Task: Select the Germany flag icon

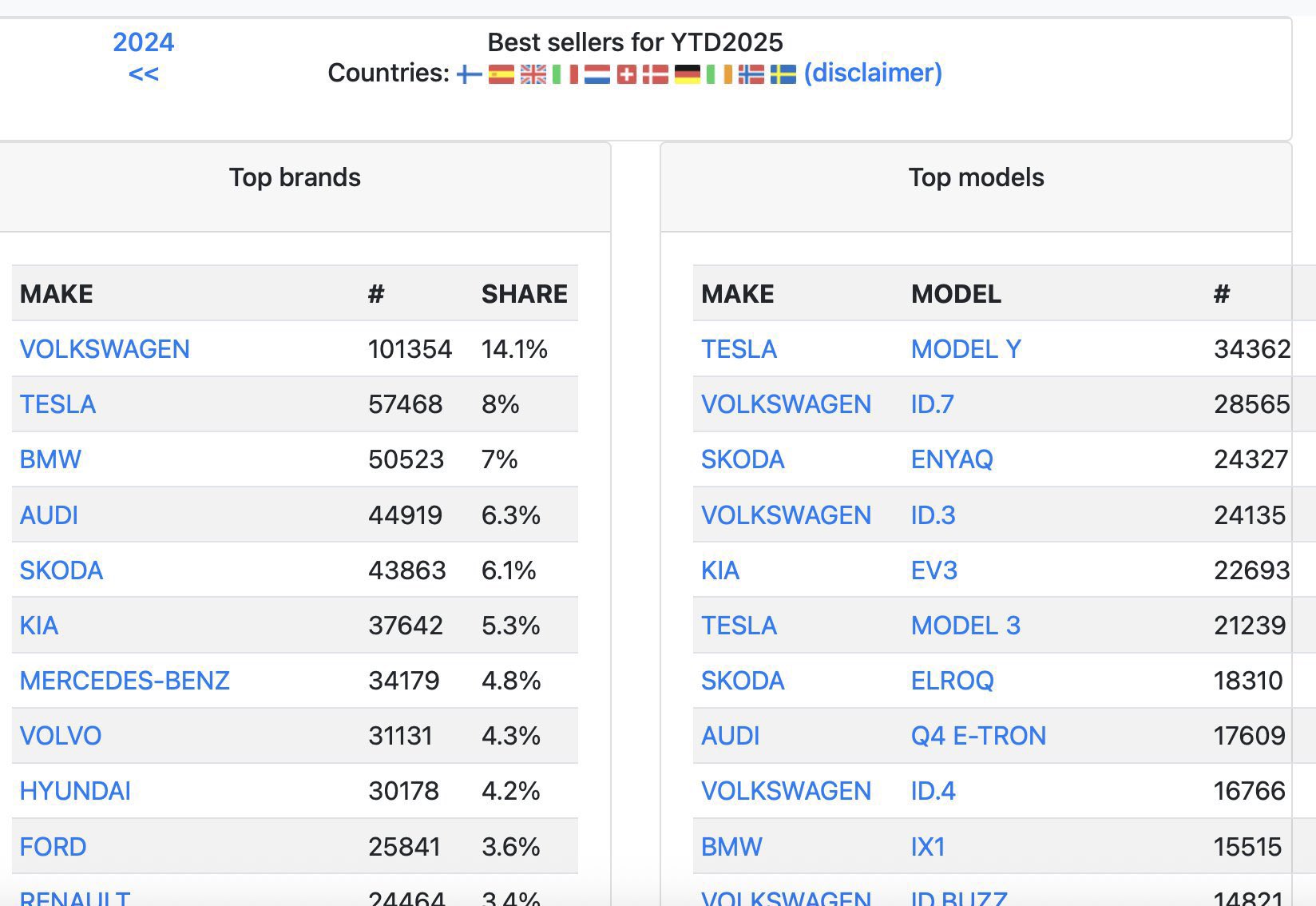Action: coord(687,74)
